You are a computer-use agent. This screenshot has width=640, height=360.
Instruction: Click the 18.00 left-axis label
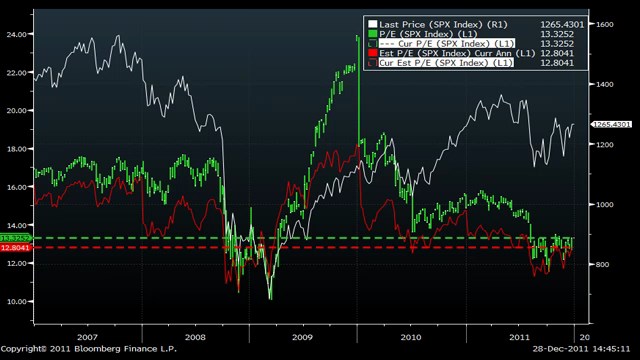coord(17,149)
